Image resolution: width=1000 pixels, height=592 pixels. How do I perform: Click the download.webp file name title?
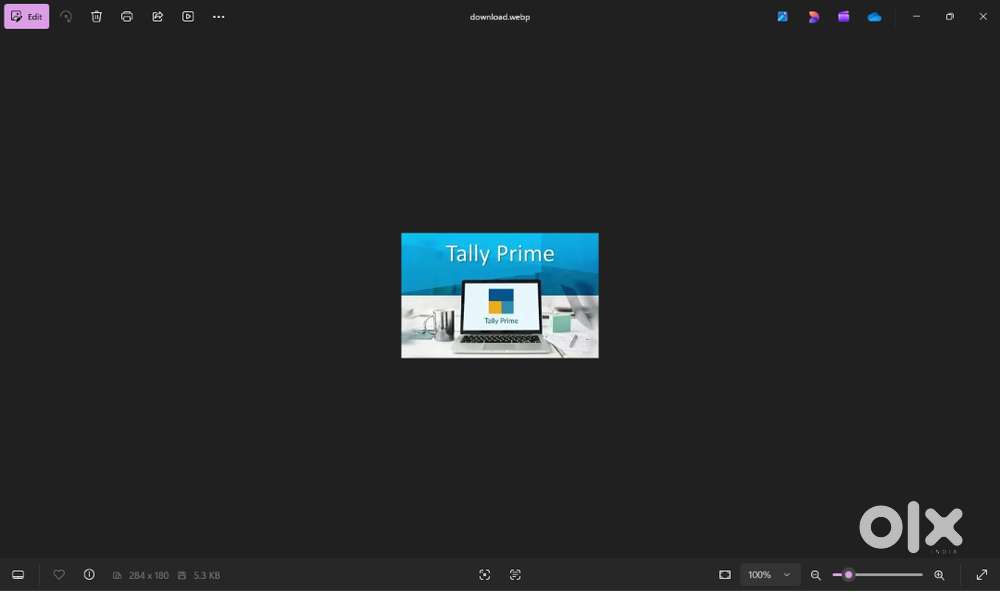tap(500, 17)
